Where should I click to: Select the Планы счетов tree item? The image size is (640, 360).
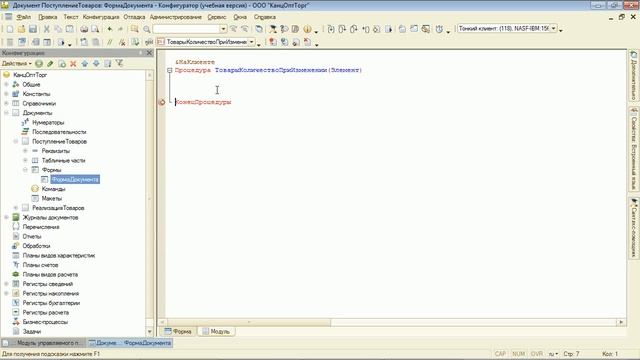(40, 265)
